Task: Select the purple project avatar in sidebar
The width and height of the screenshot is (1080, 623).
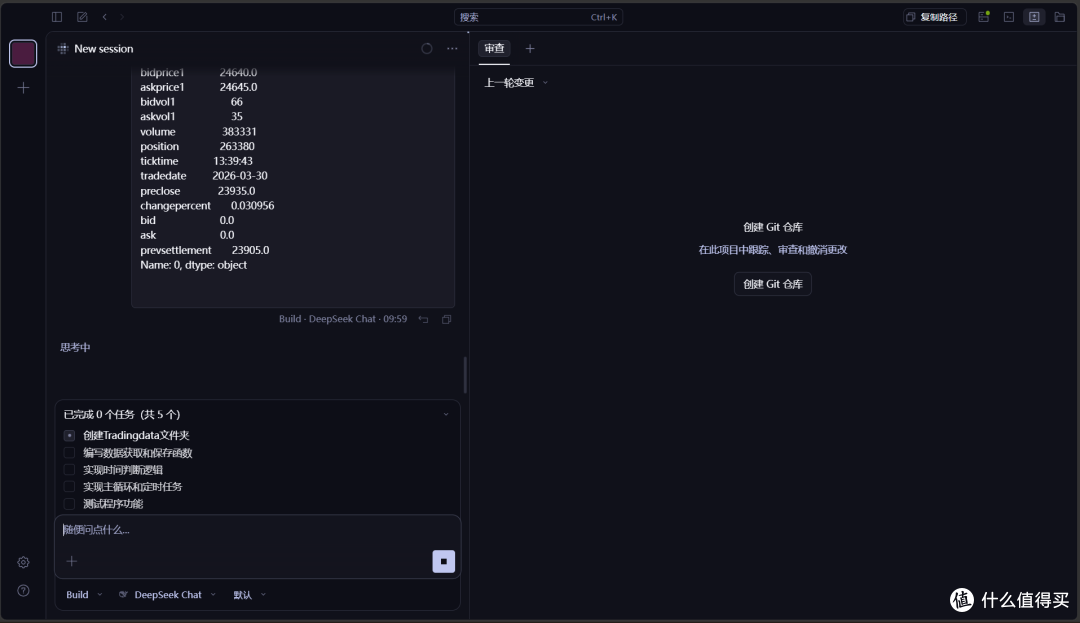Action: point(23,54)
